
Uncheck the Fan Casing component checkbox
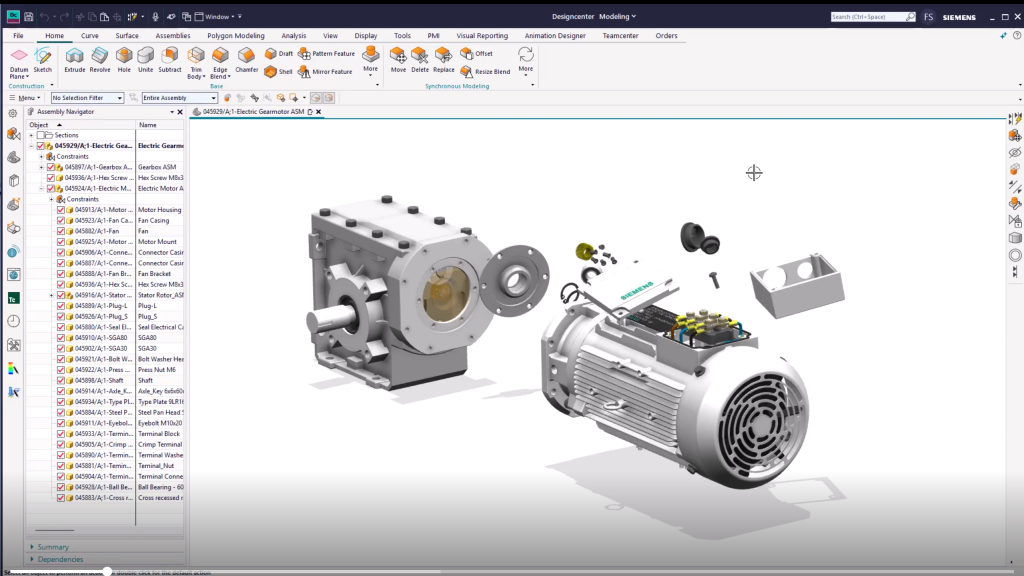(x=61, y=220)
